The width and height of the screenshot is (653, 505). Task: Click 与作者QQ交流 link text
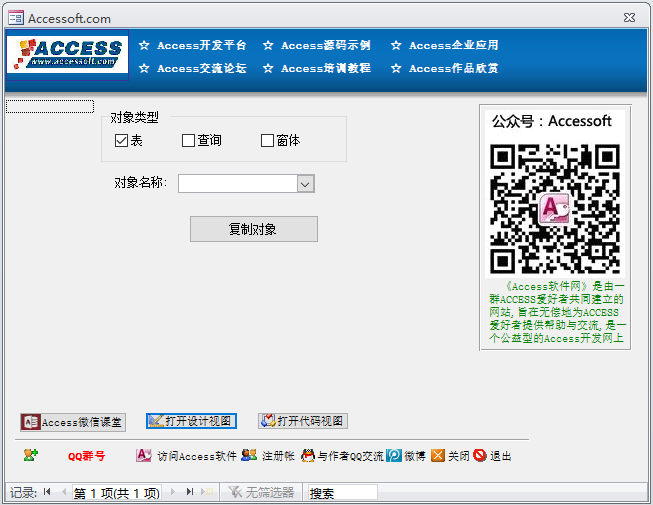click(x=350, y=456)
